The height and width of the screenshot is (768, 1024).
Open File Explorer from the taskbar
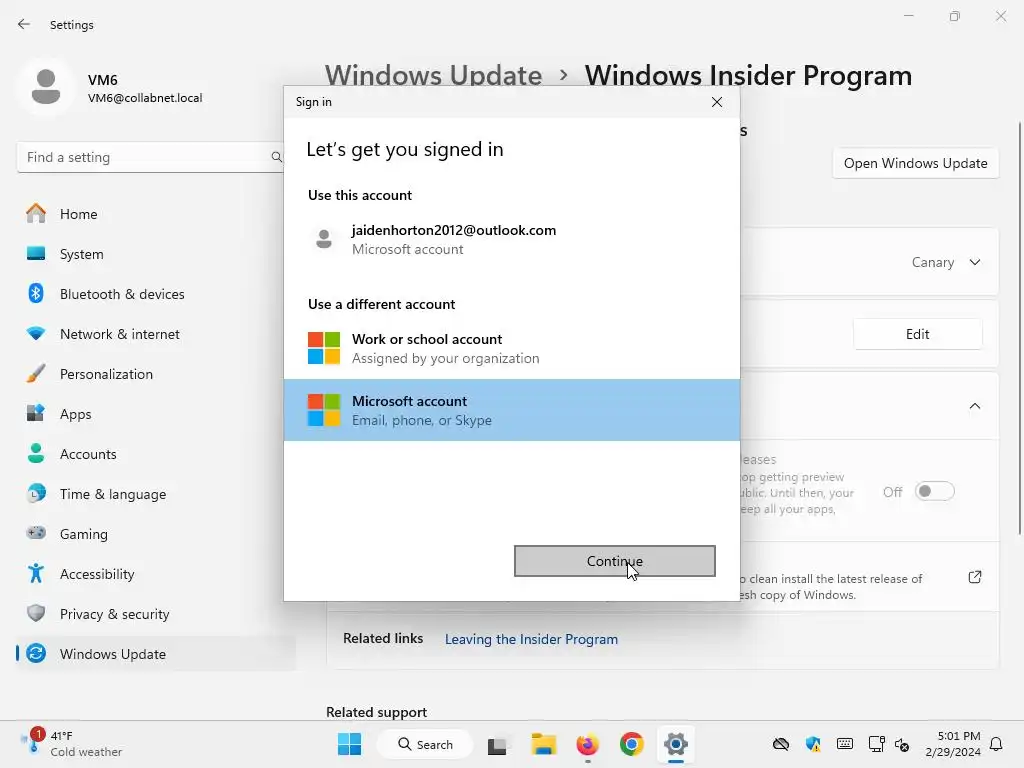click(x=543, y=744)
